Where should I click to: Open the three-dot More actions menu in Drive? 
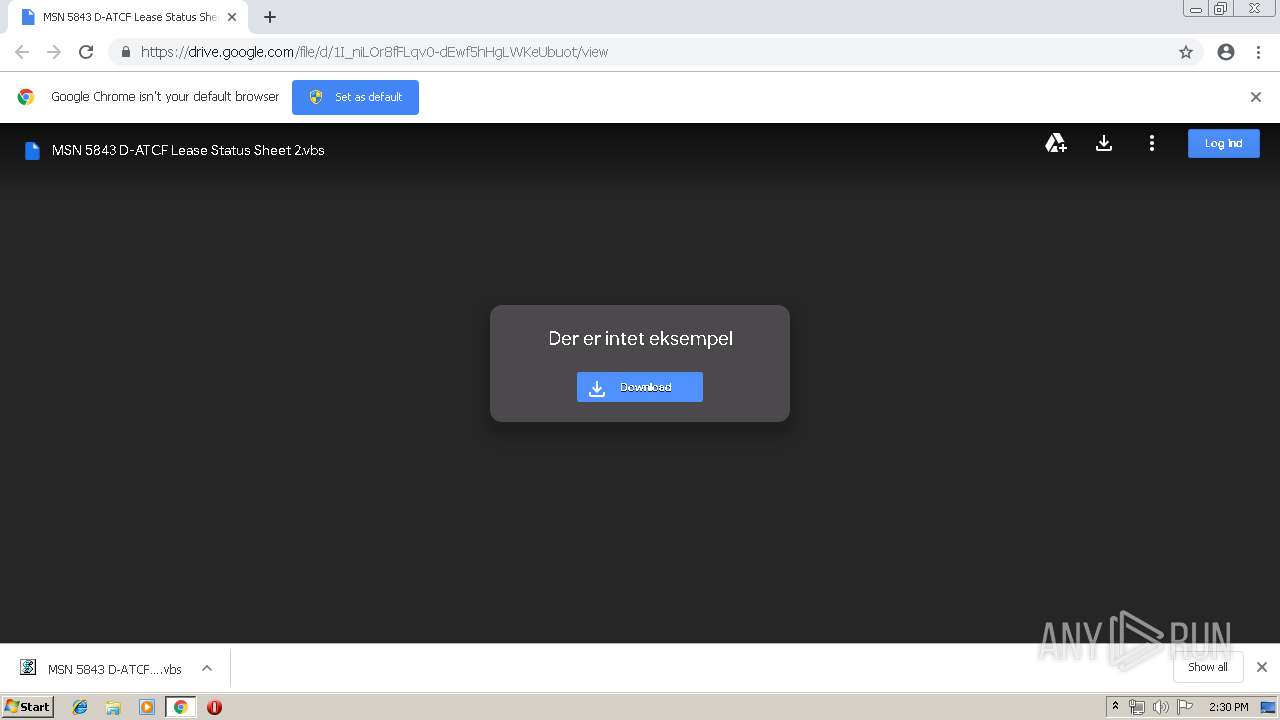(x=1152, y=144)
